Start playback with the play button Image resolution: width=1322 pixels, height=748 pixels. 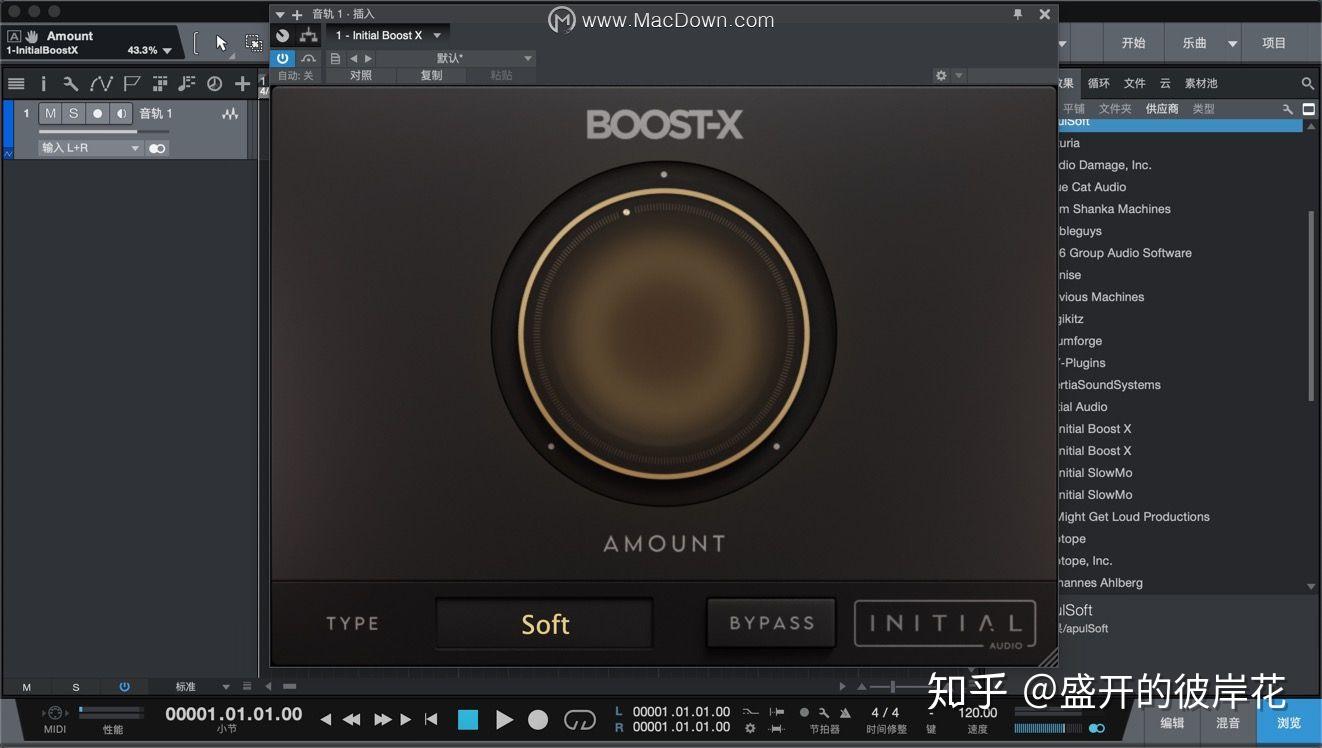coord(504,719)
